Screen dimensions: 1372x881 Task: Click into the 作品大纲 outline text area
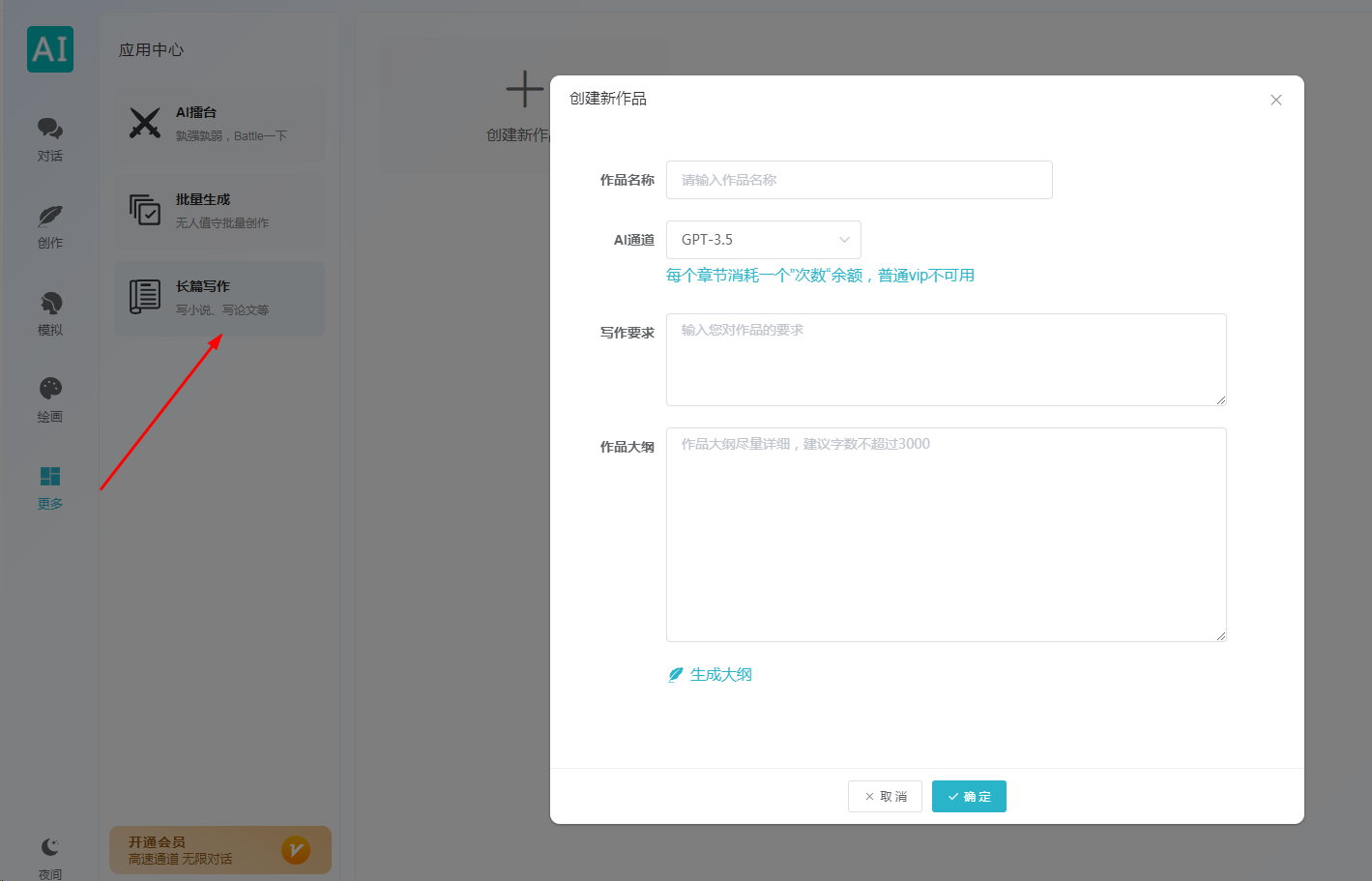click(947, 535)
